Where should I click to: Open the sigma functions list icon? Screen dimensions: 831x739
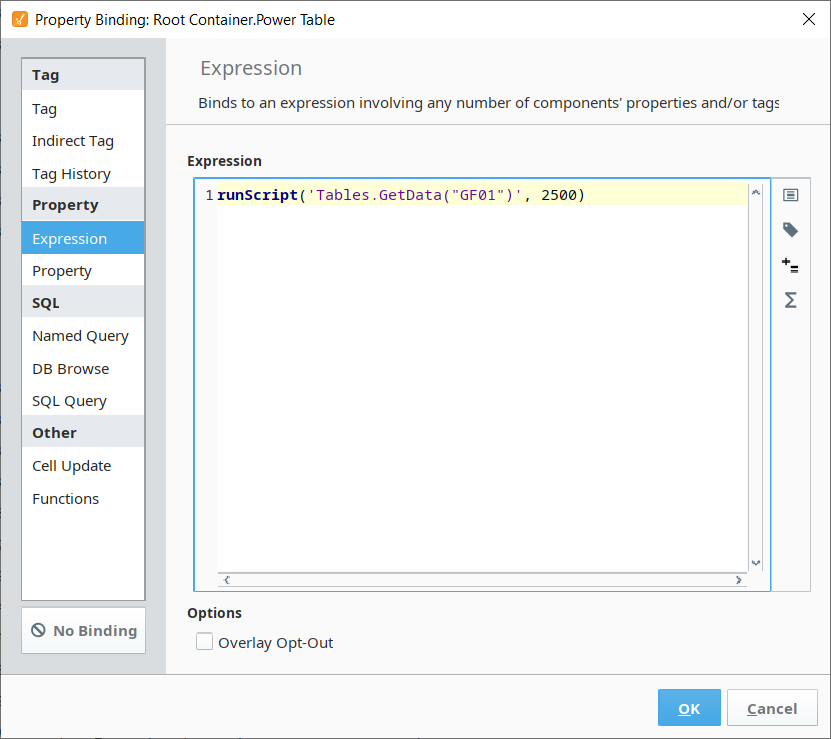pos(790,300)
